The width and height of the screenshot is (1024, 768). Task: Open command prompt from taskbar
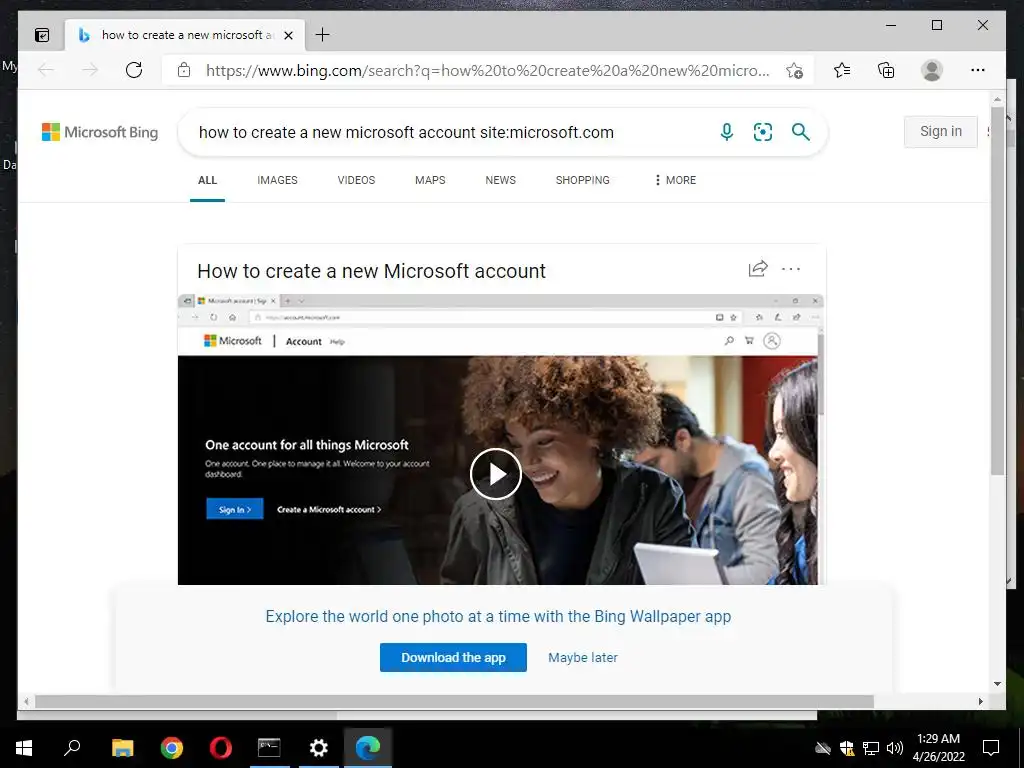pos(269,748)
